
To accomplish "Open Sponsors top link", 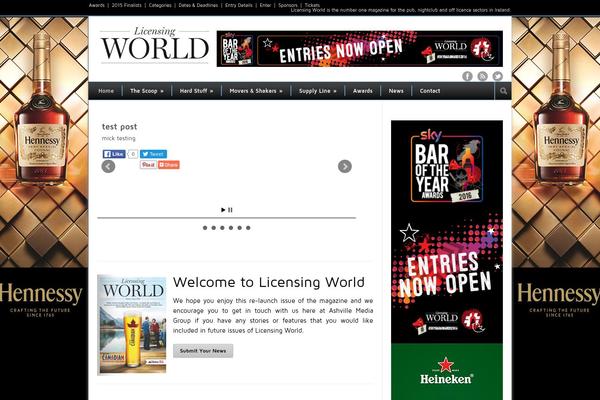I will [x=288, y=5].
